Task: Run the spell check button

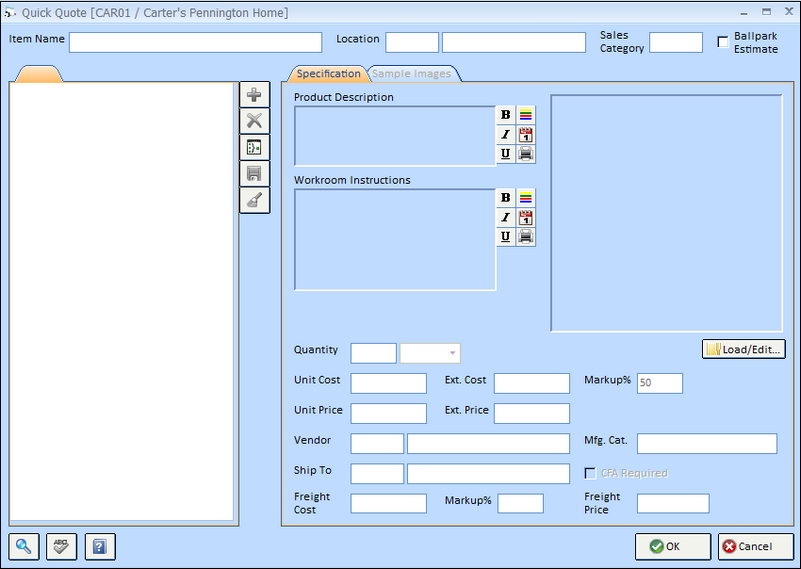Action: point(61,547)
